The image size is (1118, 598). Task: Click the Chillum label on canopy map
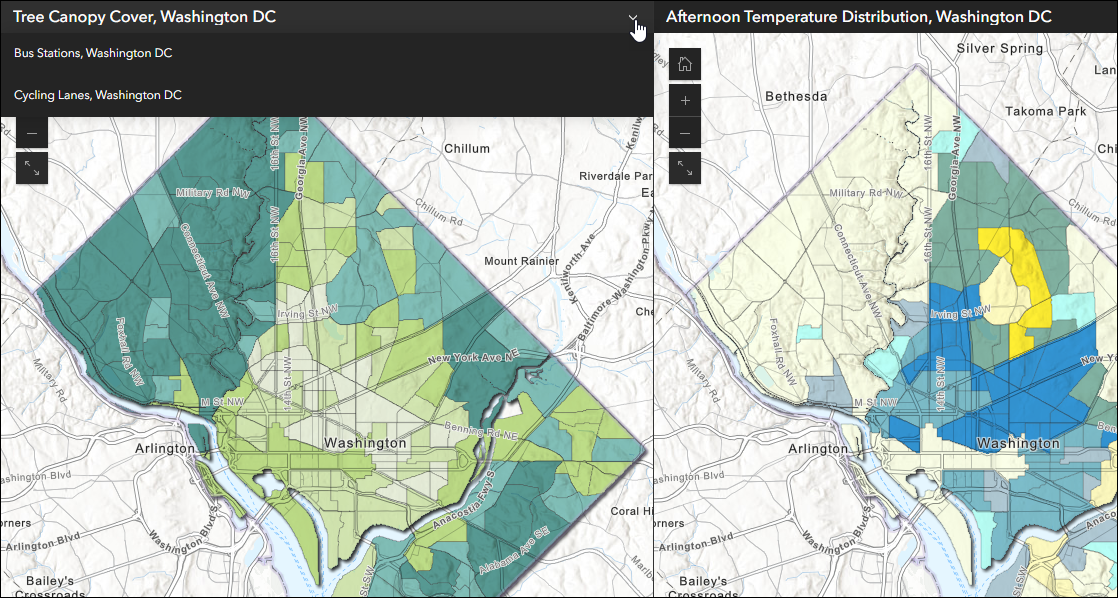[467, 149]
